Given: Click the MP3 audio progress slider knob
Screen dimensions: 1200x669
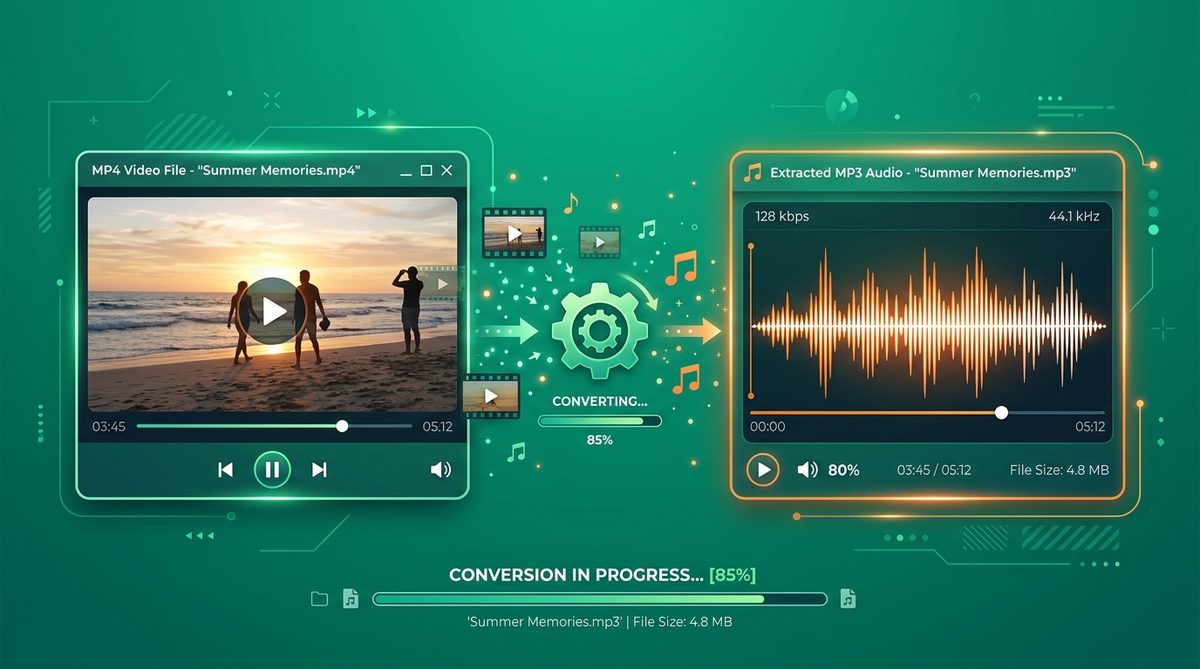Looking at the screenshot, I should (1001, 412).
